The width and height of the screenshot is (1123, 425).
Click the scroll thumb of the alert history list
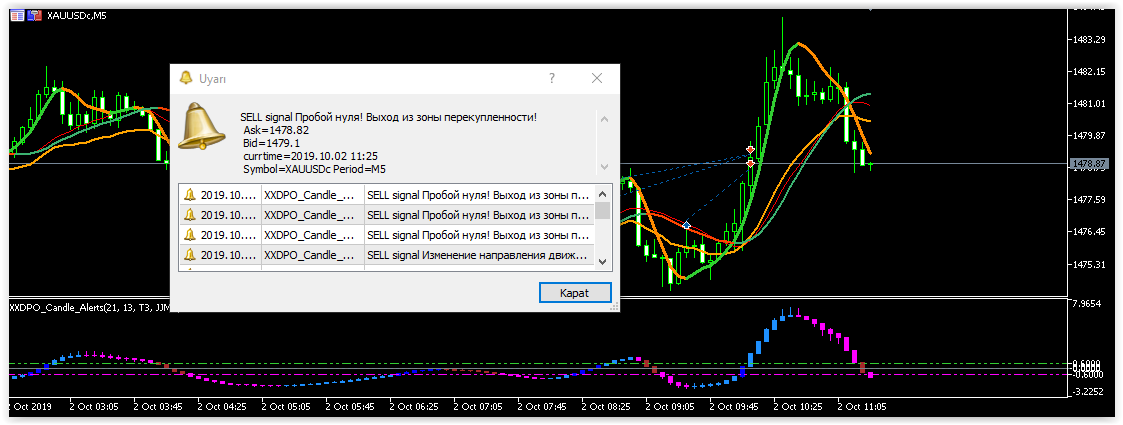click(x=602, y=209)
